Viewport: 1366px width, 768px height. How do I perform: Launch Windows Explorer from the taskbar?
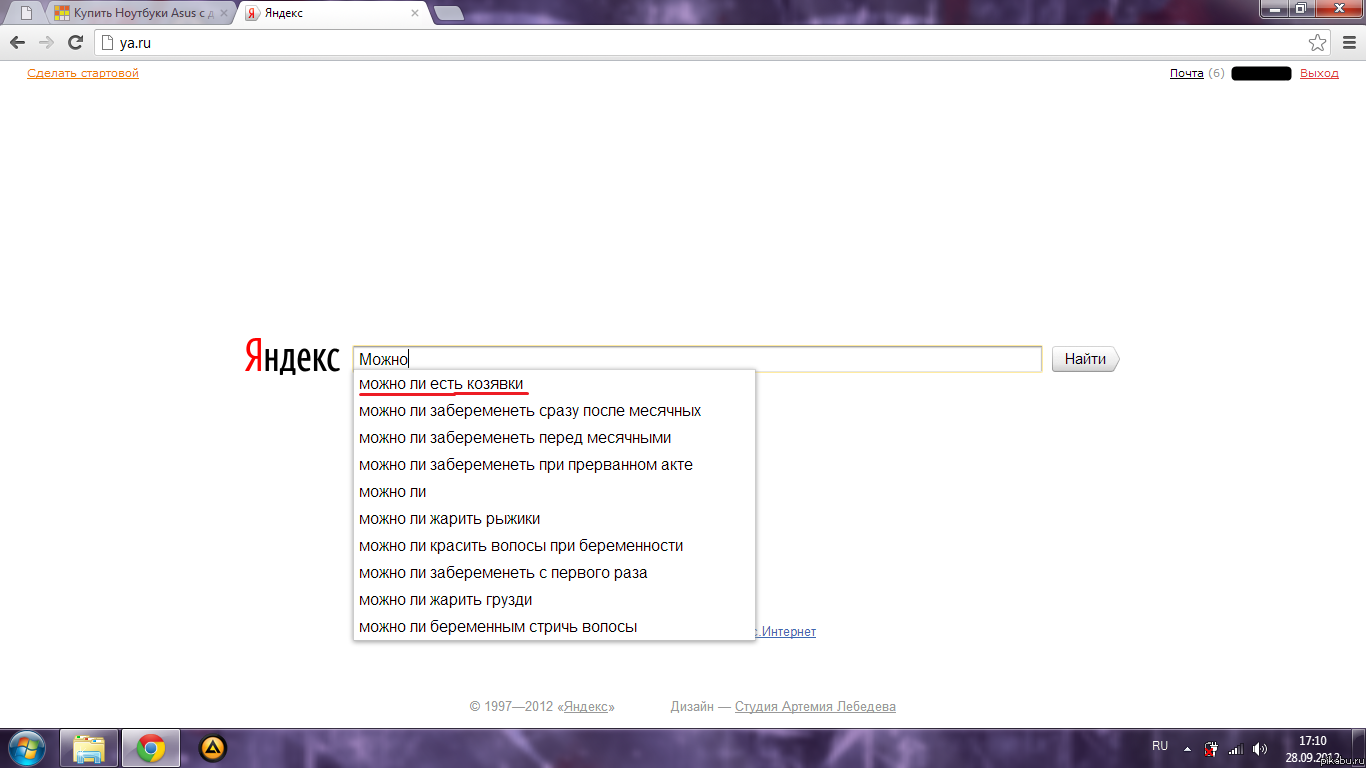tap(89, 748)
